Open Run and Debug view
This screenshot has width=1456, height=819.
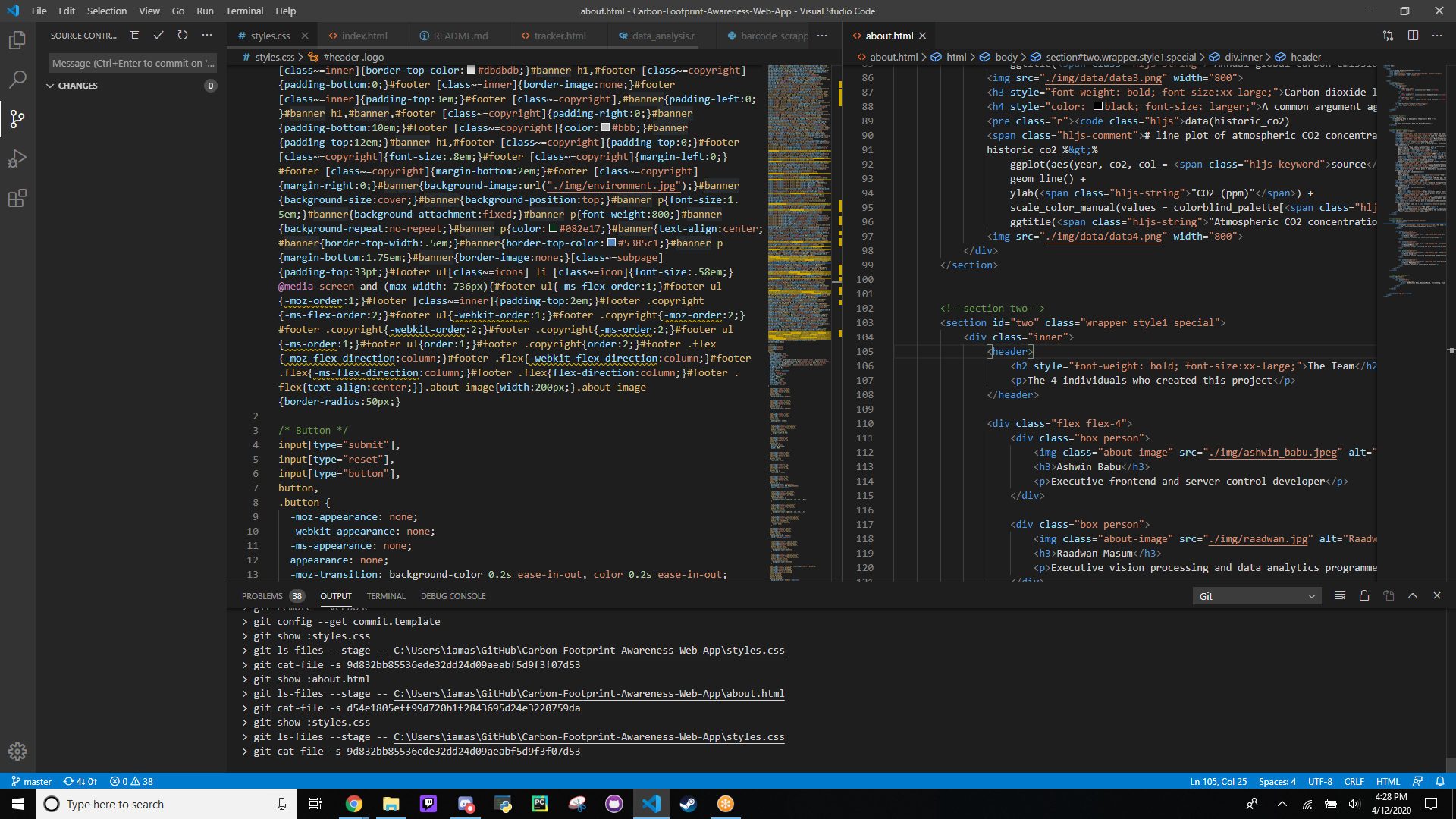pyautogui.click(x=17, y=158)
